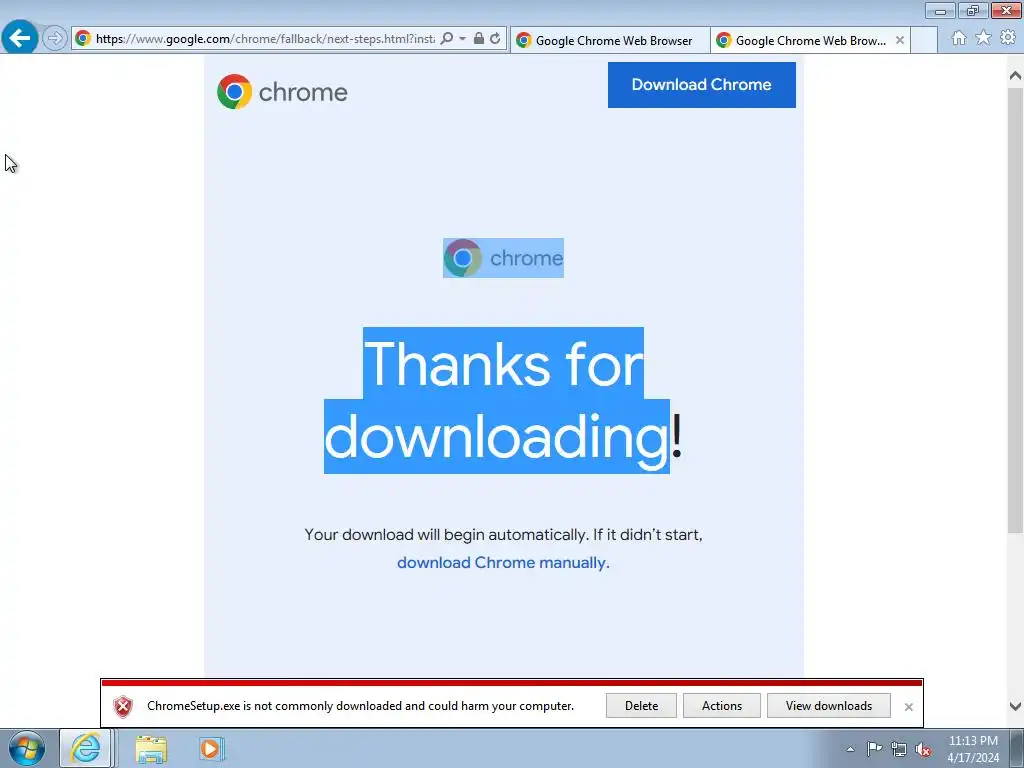Click the download Chrome manually link
This screenshot has width=1024, height=768.
(x=503, y=562)
